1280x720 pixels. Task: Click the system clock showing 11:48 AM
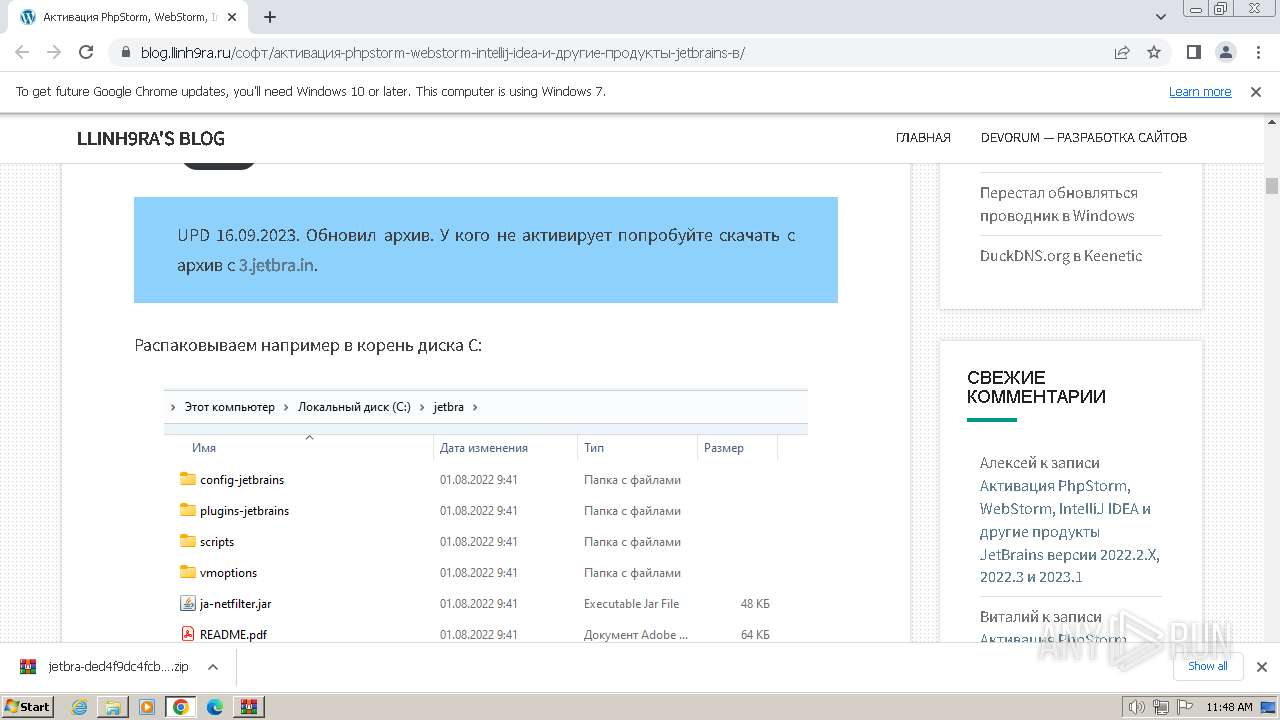pos(1229,707)
